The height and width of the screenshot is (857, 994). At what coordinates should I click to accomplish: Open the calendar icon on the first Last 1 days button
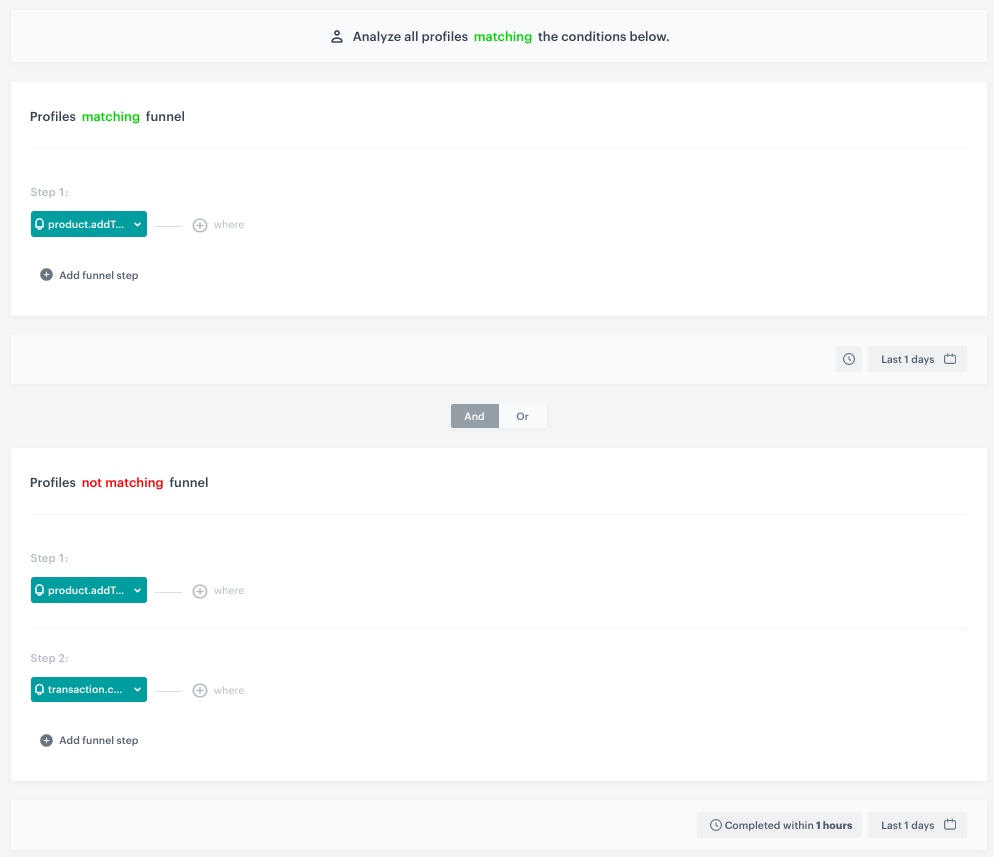coord(950,358)
